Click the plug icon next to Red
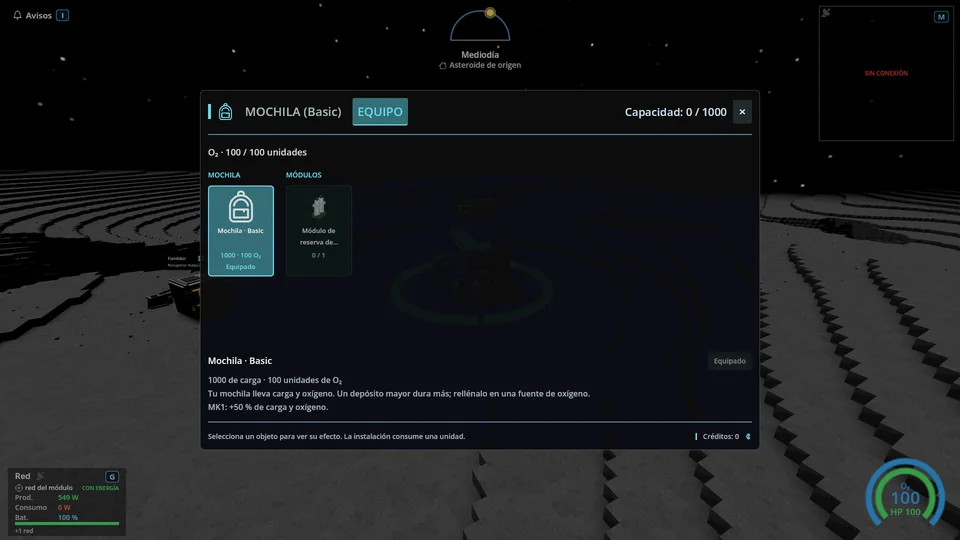The height and width of the screenshot is (540, 960). [40, 476]
